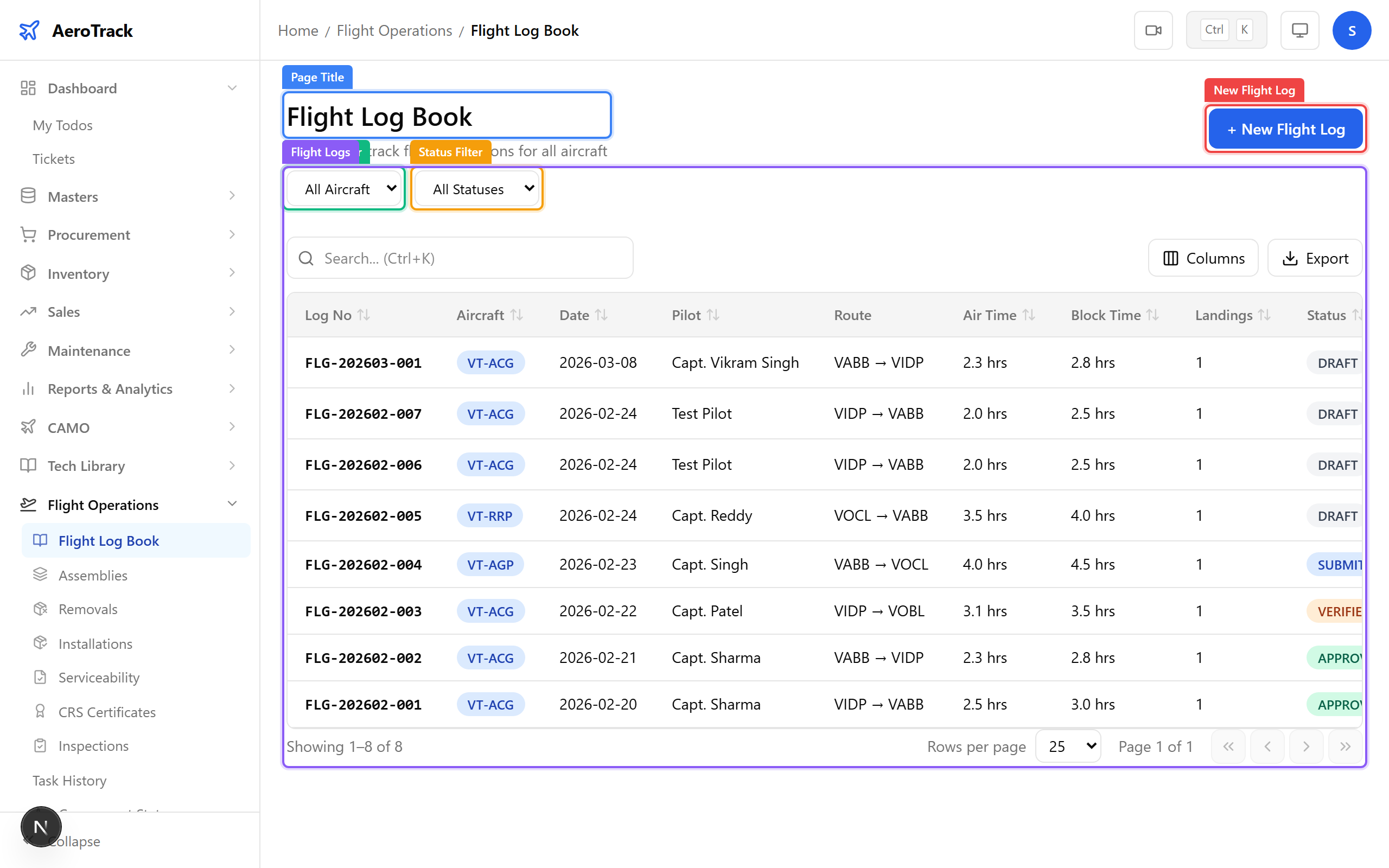
Task: Open the Masters section database icon
Action: tap(28, 196)
